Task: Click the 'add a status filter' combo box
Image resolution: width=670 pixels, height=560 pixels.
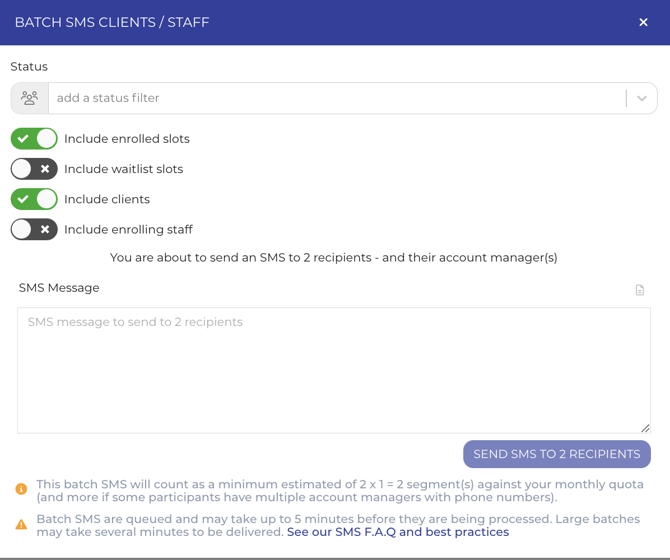Action: (337, 98)
